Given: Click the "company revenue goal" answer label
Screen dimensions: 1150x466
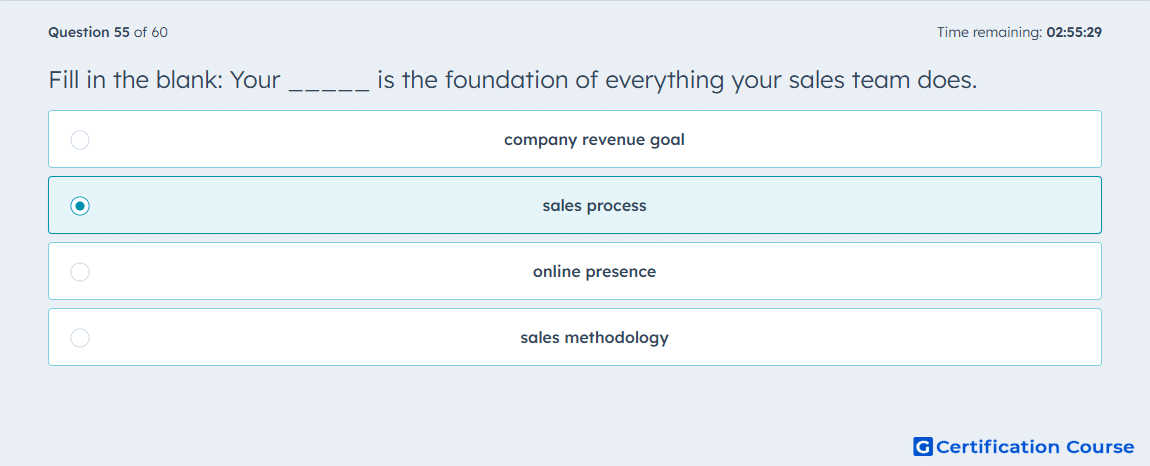Looking at the screenshot, I should (x=594, y=139).
